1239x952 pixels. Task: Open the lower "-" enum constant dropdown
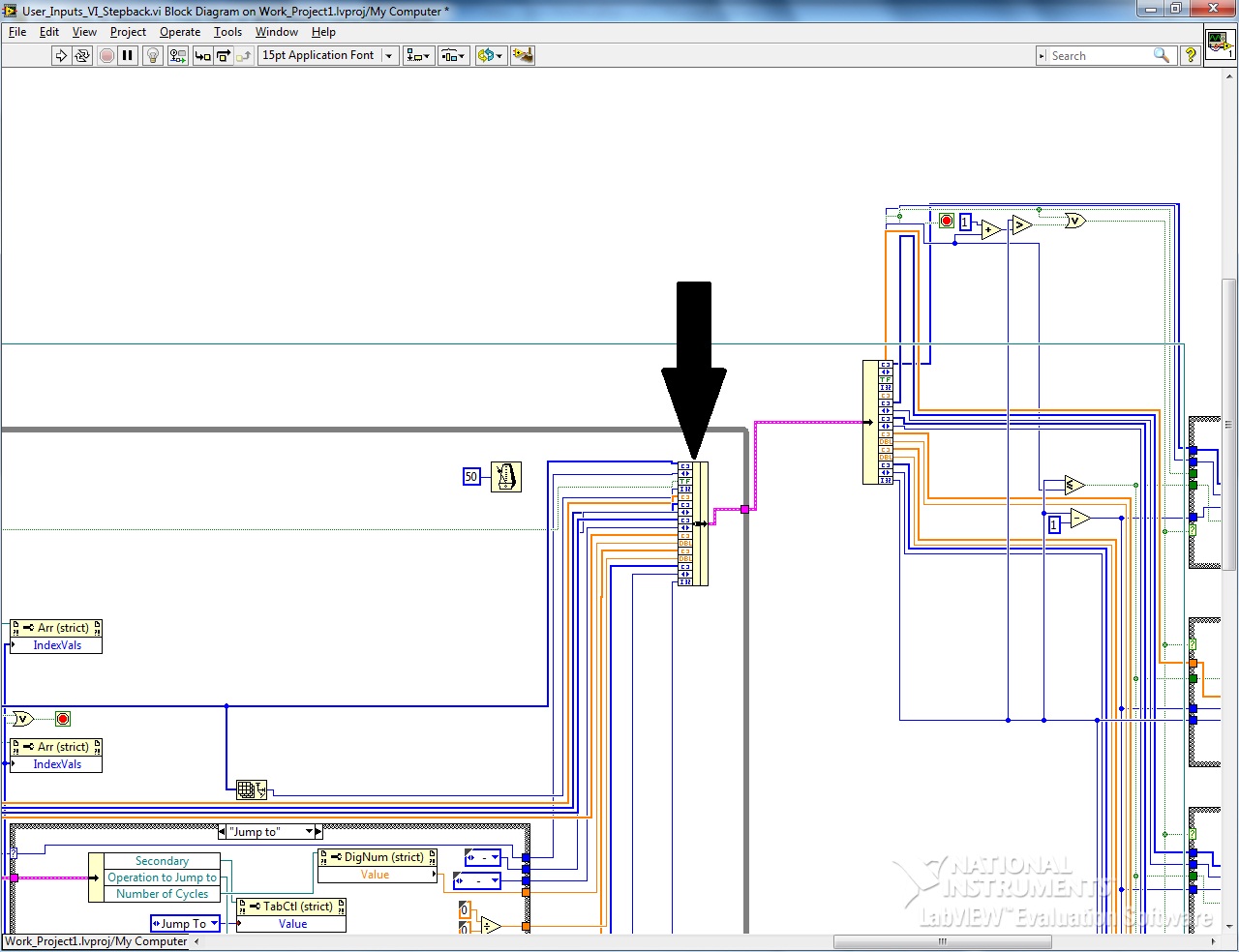pos(494,880)
